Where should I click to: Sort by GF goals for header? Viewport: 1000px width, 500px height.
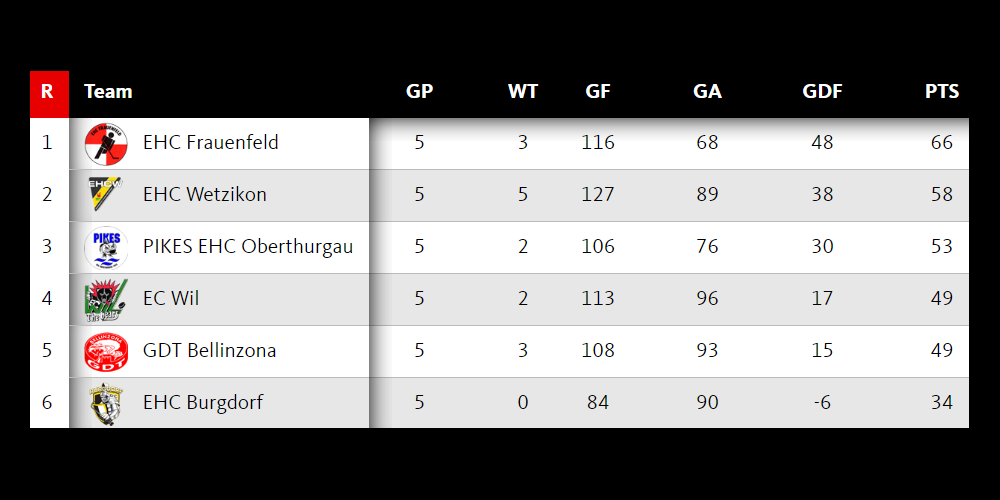[x=598, y=92]
